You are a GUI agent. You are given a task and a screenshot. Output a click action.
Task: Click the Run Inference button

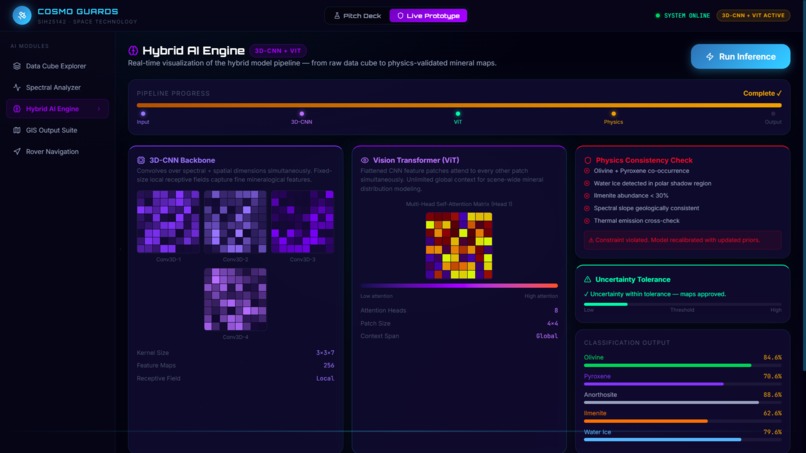[x=740, y=57]
